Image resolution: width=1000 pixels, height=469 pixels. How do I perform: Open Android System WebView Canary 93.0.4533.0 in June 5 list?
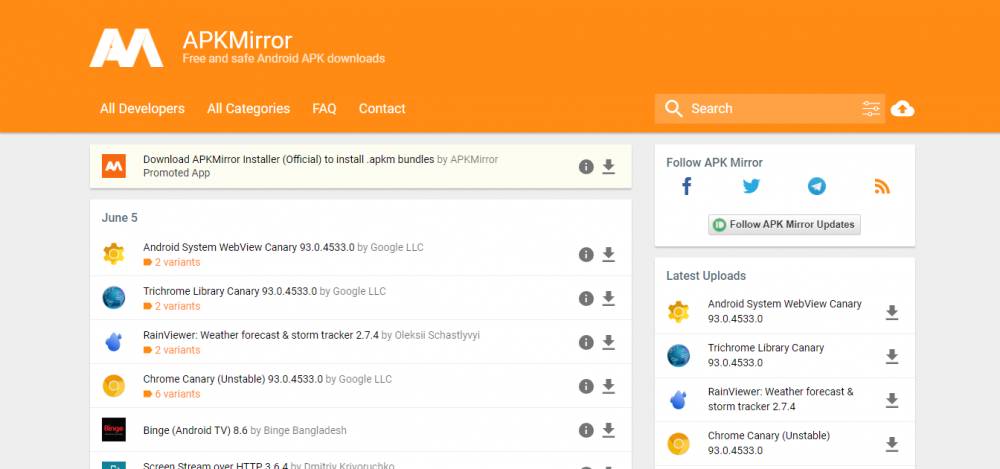(x=249, y=248)
